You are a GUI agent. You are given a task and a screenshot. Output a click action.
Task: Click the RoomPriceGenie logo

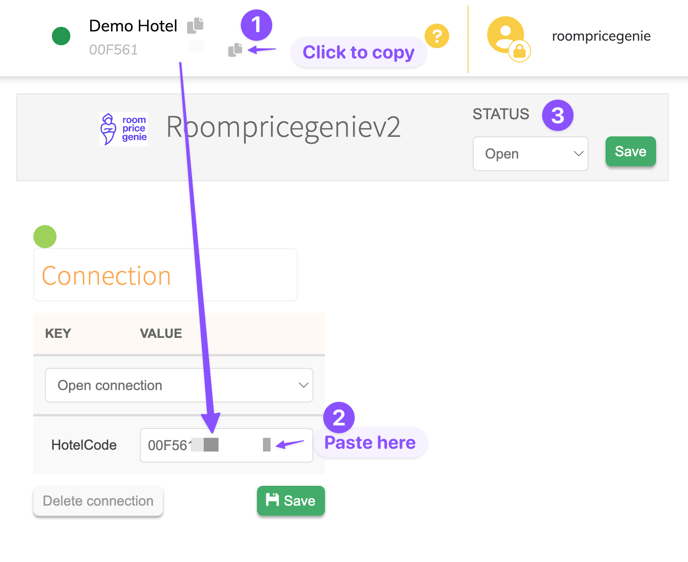coord(124,129)
